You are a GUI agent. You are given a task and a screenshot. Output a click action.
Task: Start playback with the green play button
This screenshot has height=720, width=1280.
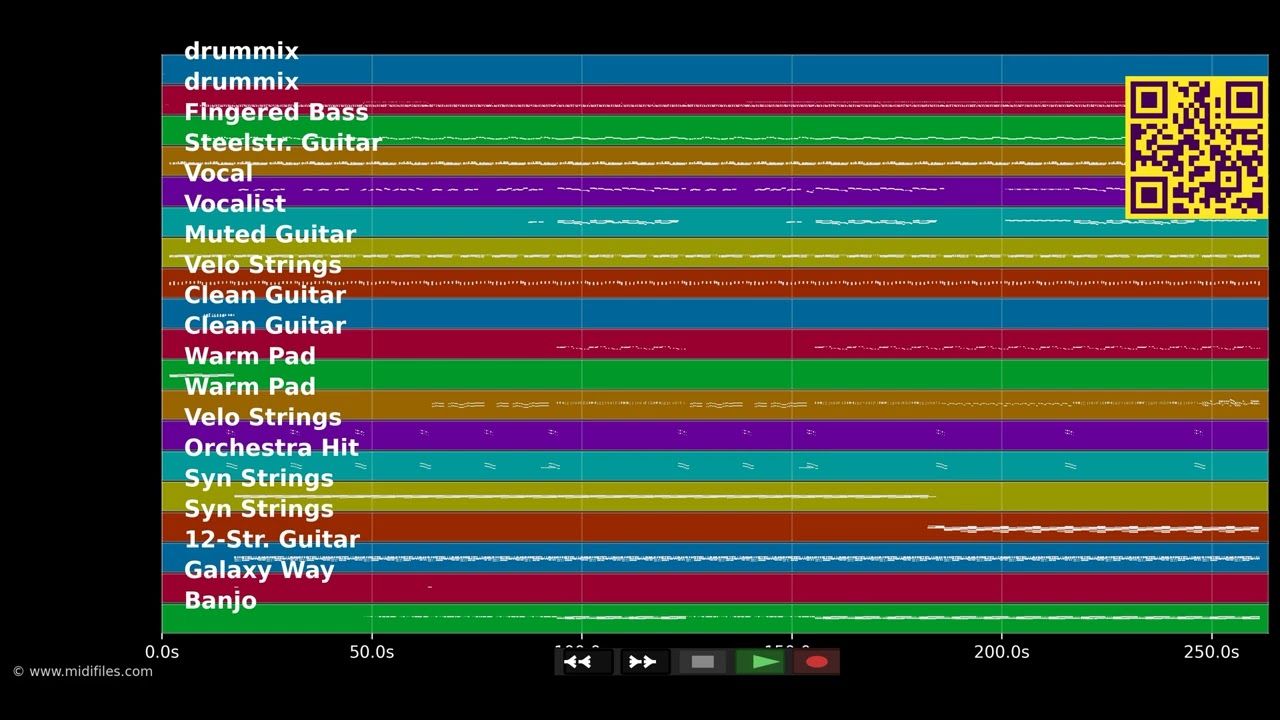point(761,662)
